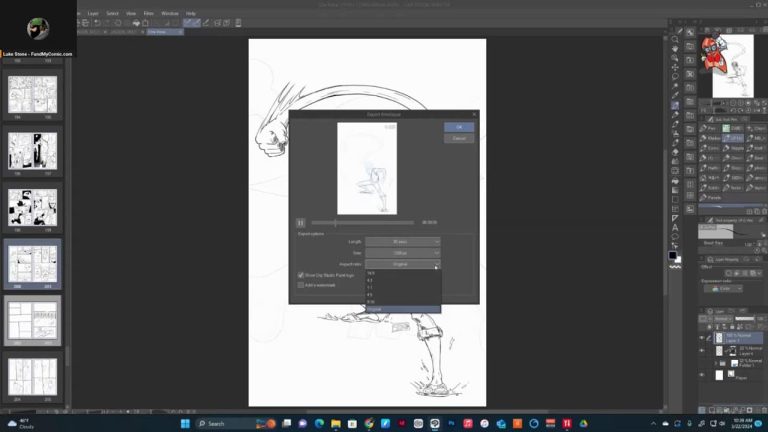Hide the Paper layer using eye icon
The width and height of the screenshot is (768, 432).
pos(702,376)
